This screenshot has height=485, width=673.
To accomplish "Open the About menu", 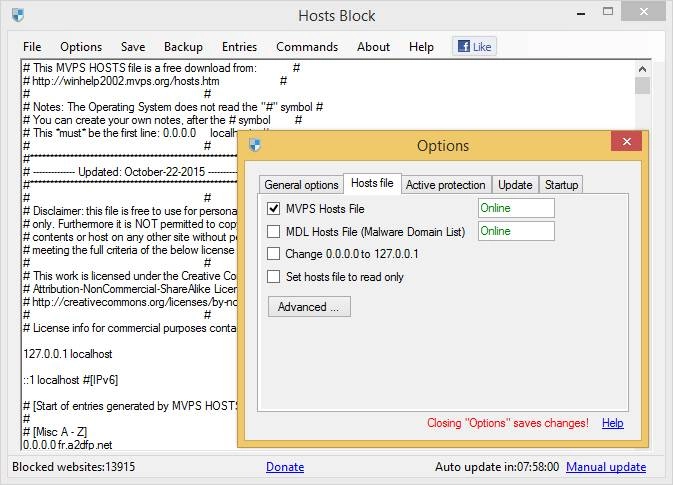I will click(373, 47).
